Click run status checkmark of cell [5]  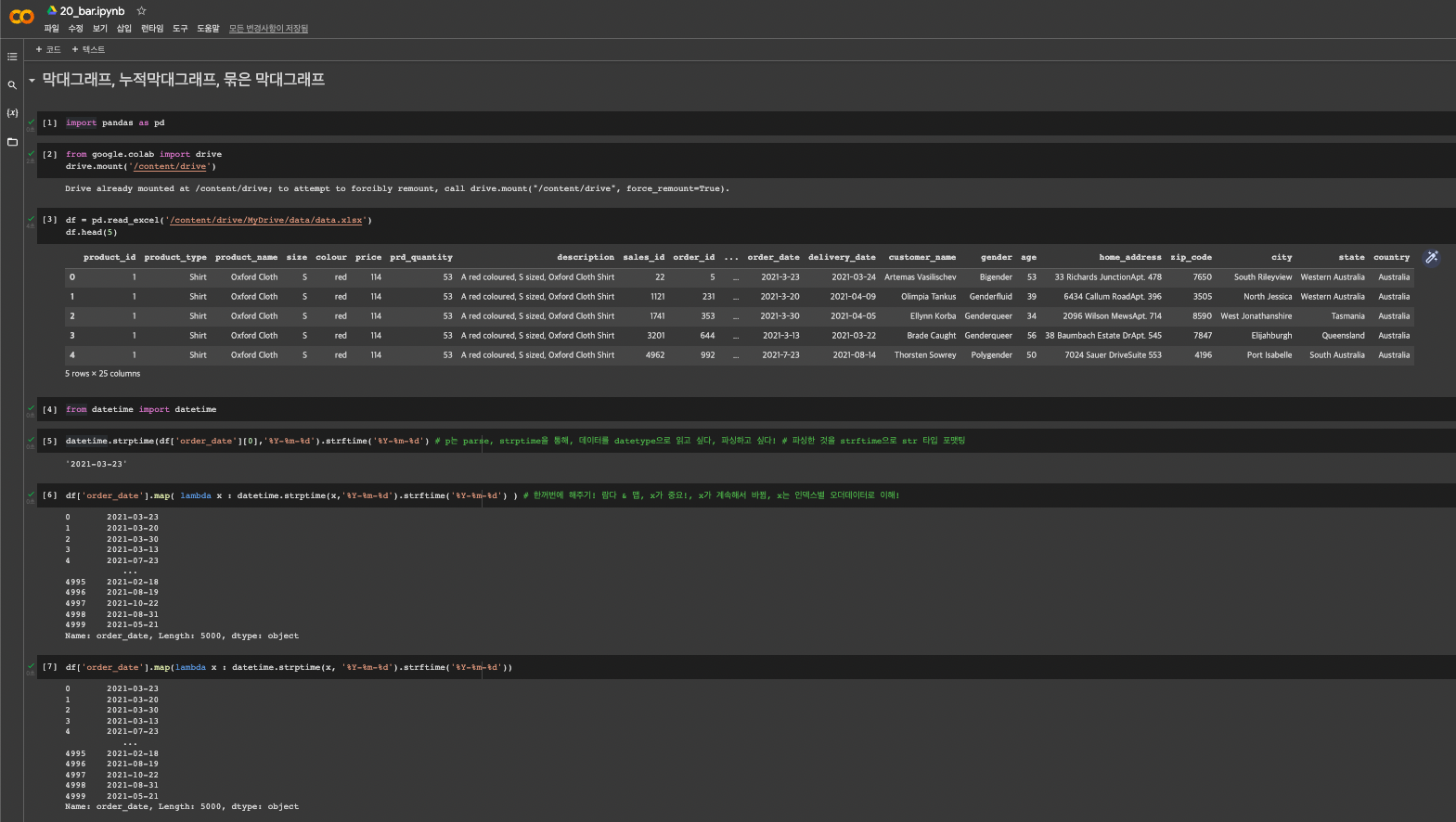tap(31, 440)
